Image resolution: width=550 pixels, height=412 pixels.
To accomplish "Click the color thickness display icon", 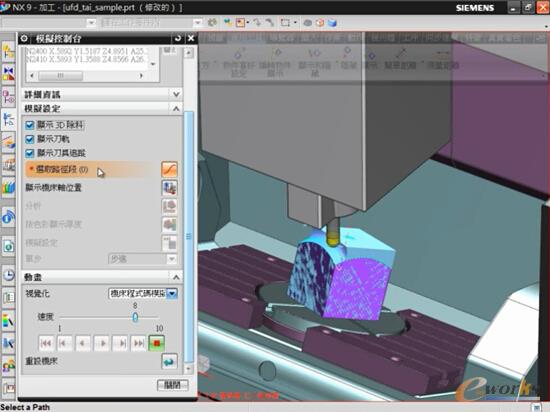I will click(x=169, y=224).
